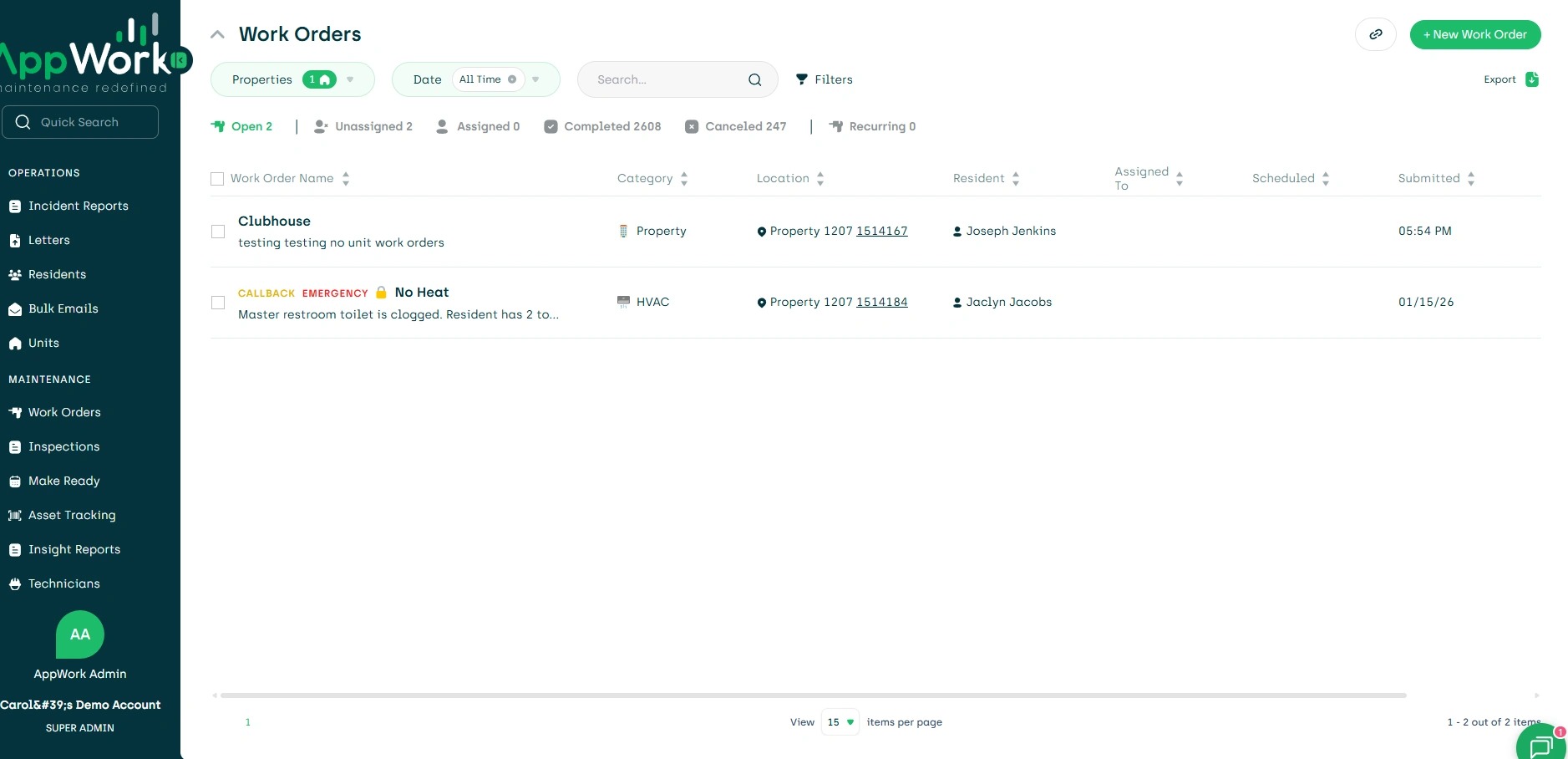Click the Letters sidebar icon
This screenshot has height=759, width=1568.
pos(15,241)
